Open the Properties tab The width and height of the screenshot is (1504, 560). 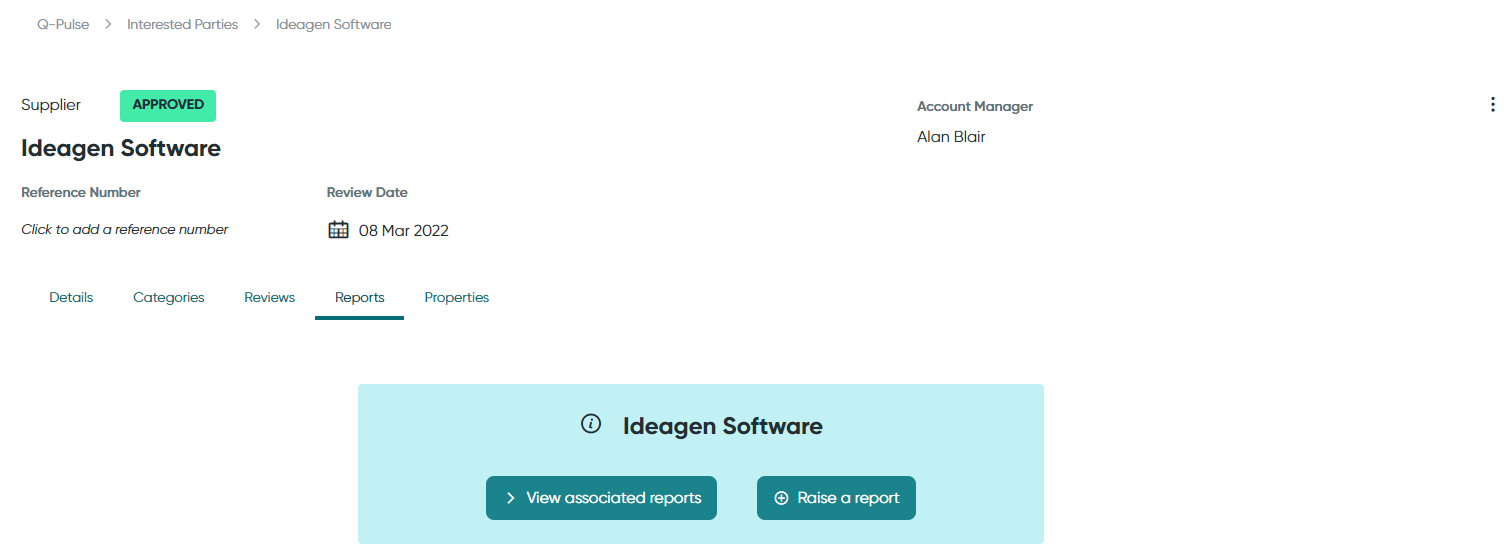457,298
